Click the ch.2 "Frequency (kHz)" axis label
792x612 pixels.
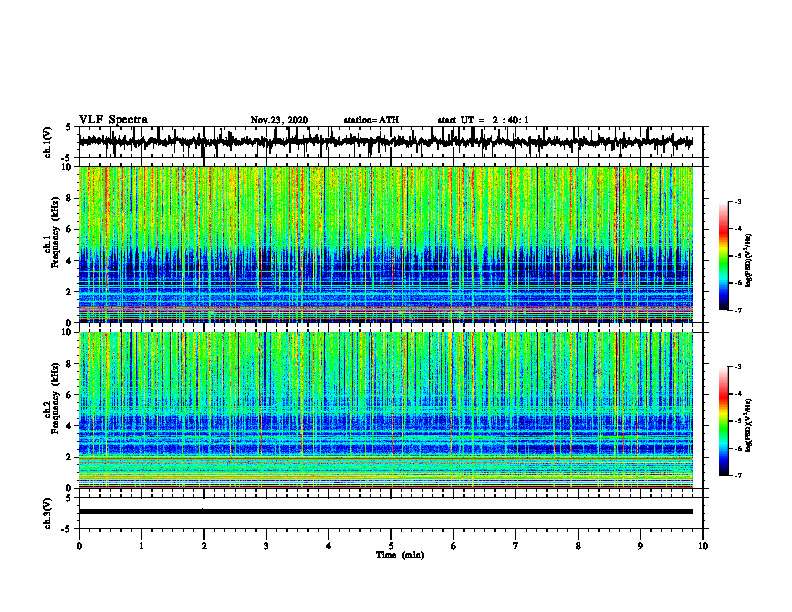55,398
